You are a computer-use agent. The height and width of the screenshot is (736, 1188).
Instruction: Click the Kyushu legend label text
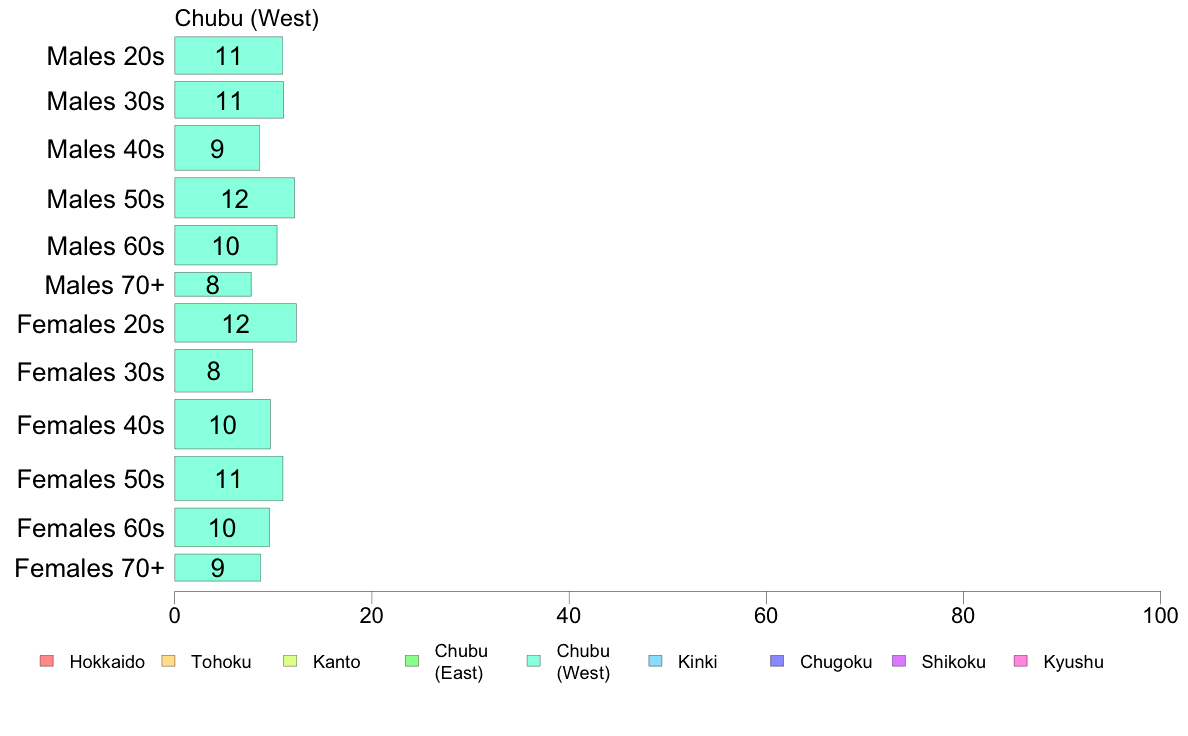[x=1073, y=662]
